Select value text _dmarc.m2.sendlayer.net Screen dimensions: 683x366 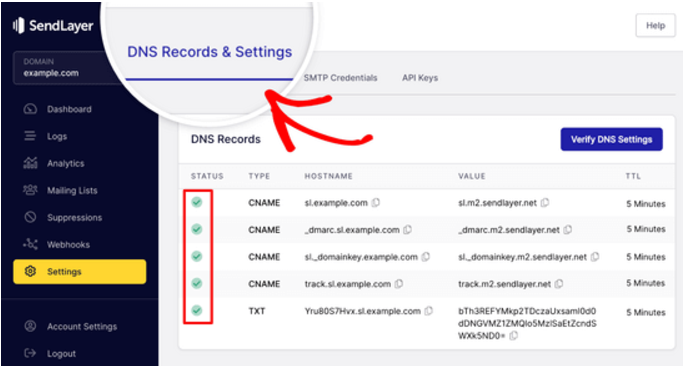tap(509, 230)
